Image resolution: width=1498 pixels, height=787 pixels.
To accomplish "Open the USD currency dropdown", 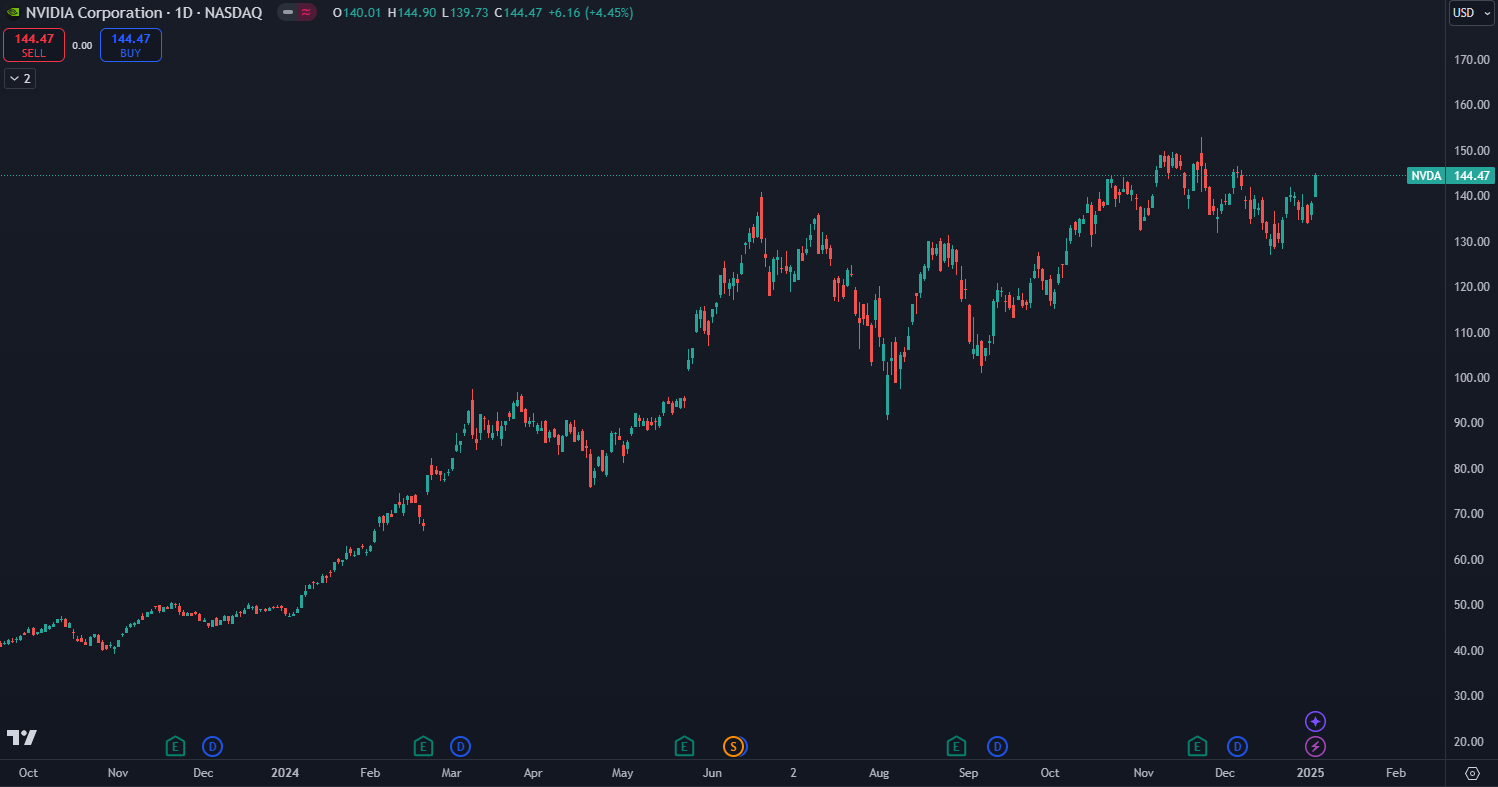I will pos(1470,13).
